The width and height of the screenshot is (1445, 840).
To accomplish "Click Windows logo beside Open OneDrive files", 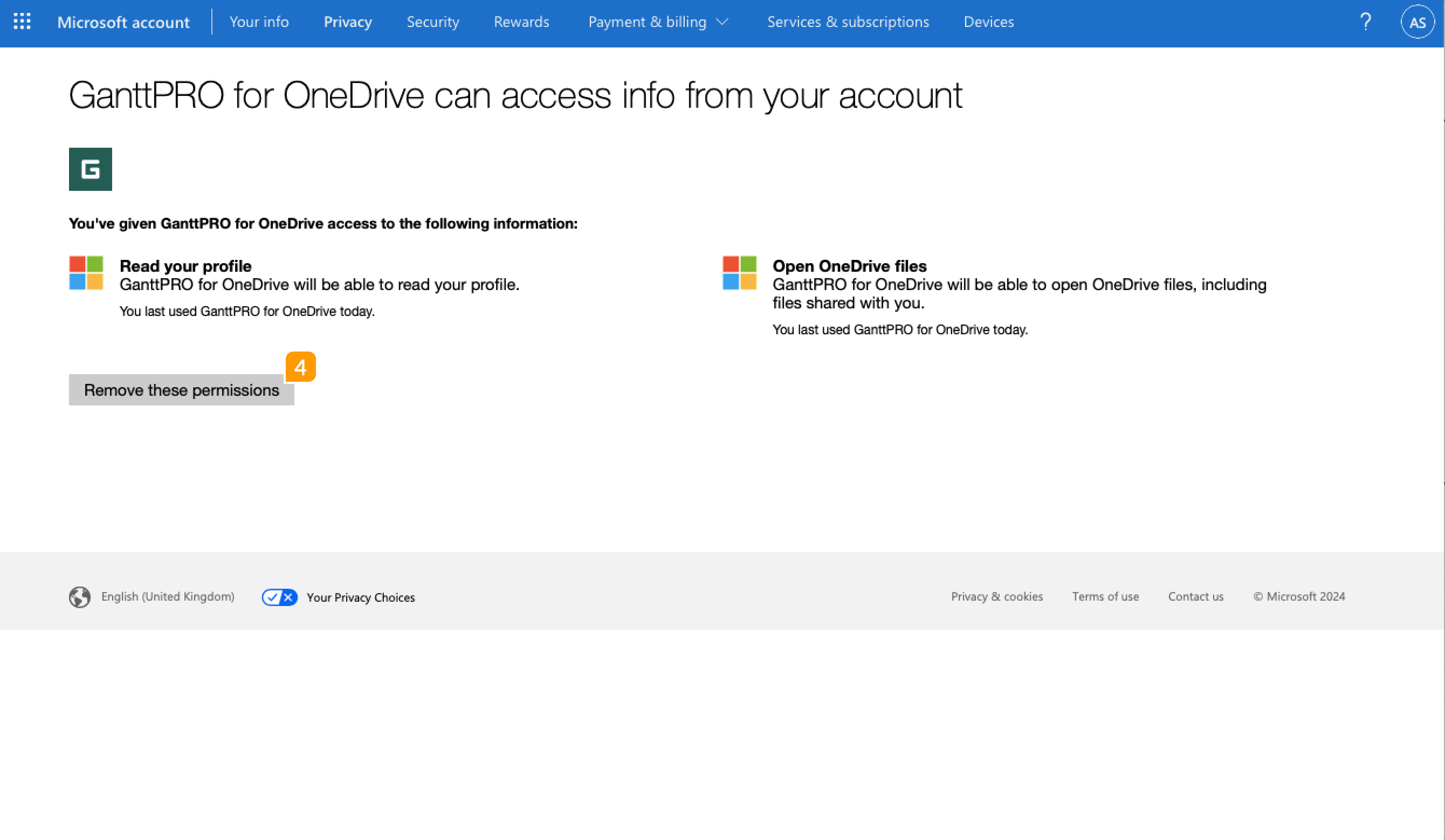I will coord(740,273).
